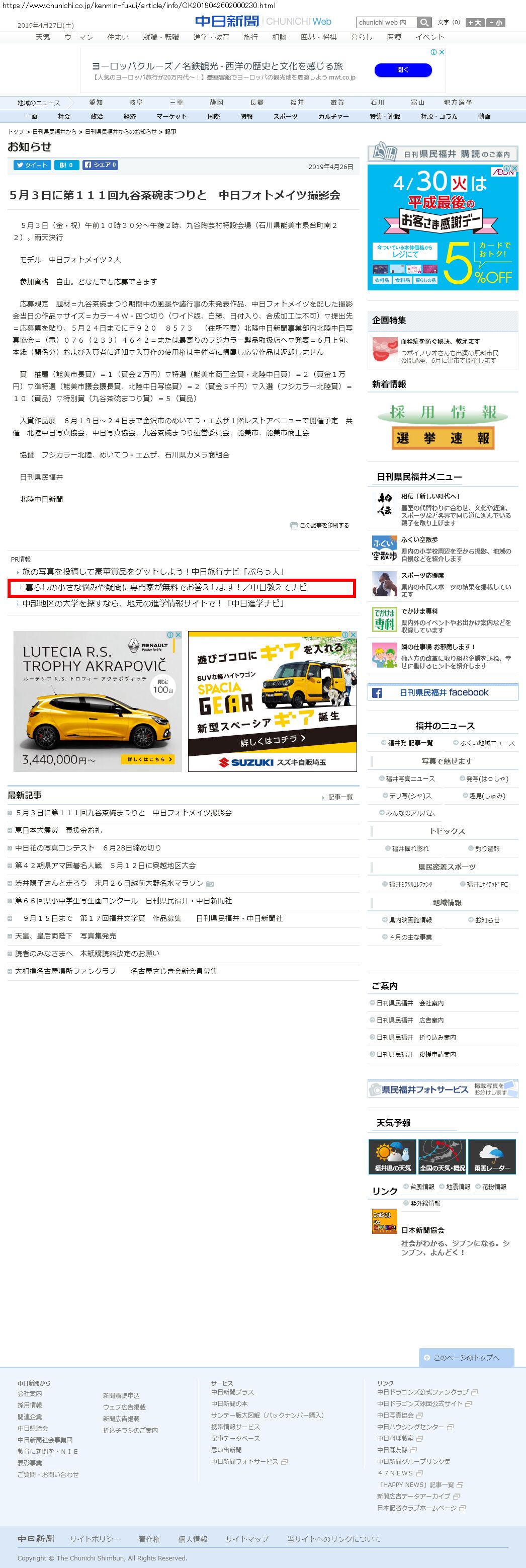Share the article via Twitter ツイート button
The width and height of the screenshot is (526, 1568).
(32, 165)
